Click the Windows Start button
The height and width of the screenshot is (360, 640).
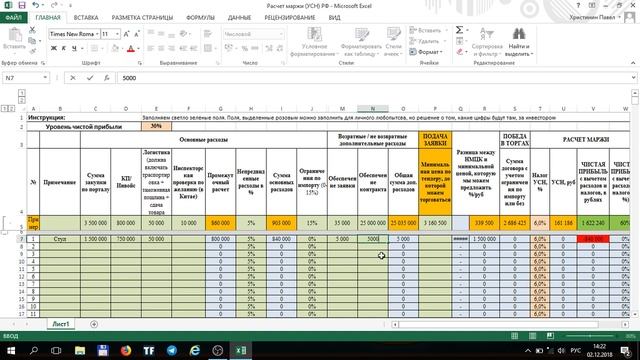pos(11,350)
